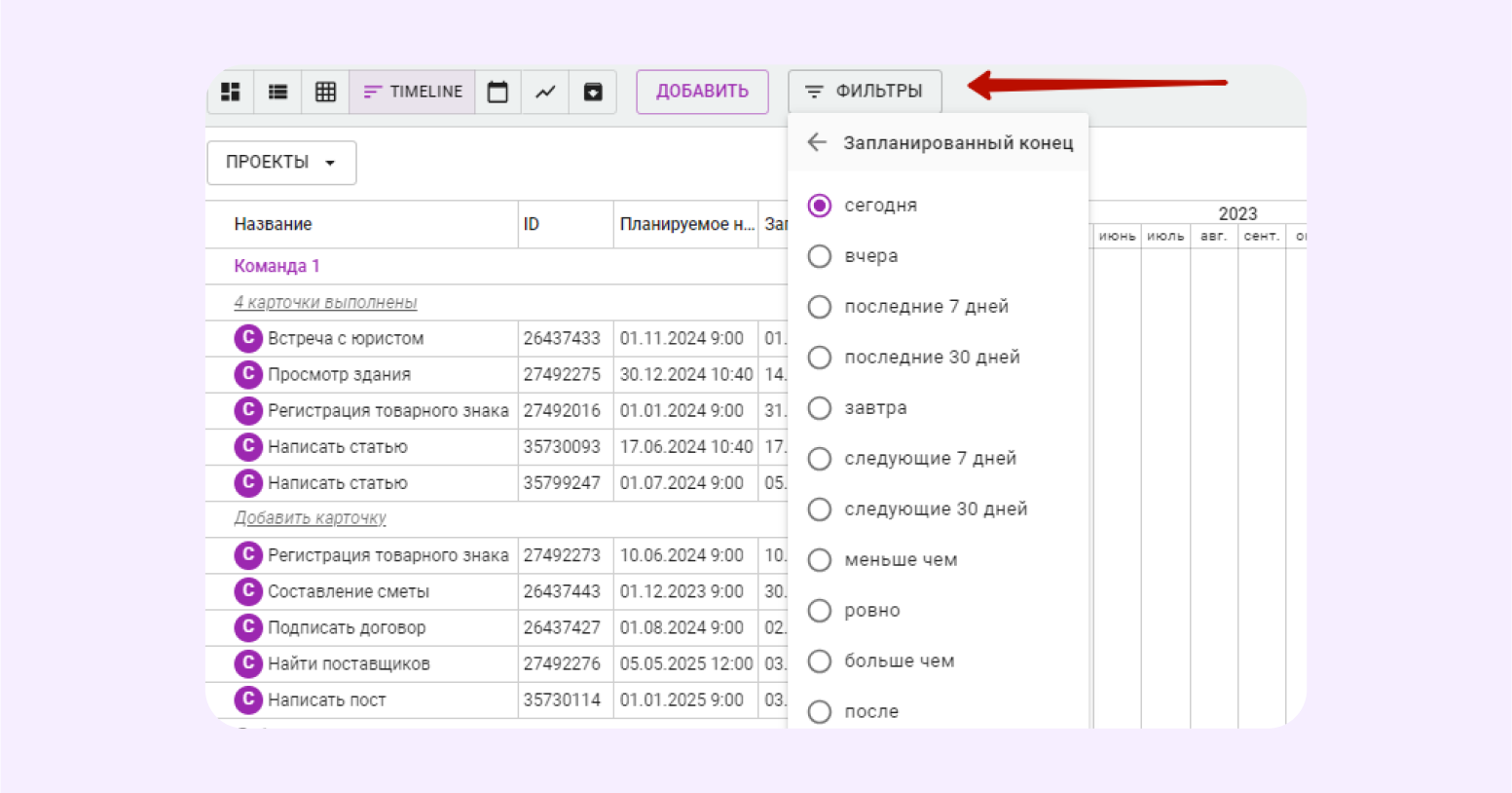
Task: Switch to the board view icon
Action: point(231,92)
